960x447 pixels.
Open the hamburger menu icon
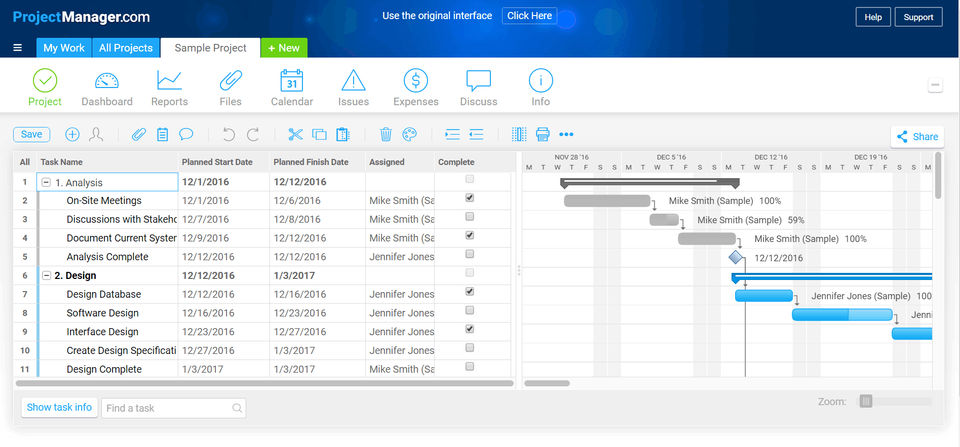pos(18,48)
